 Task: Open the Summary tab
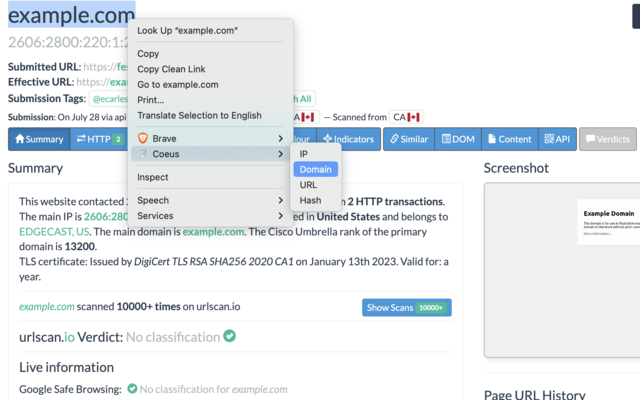coord(37,139)
